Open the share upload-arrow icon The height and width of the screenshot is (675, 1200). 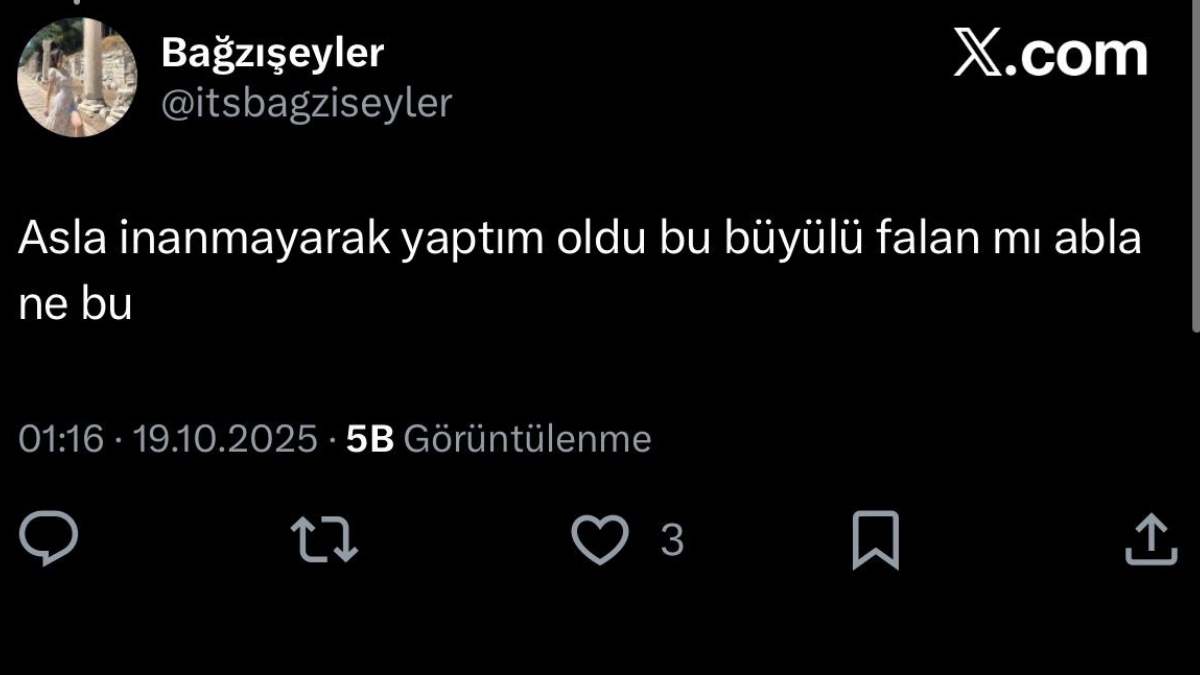coord(1151,540)
